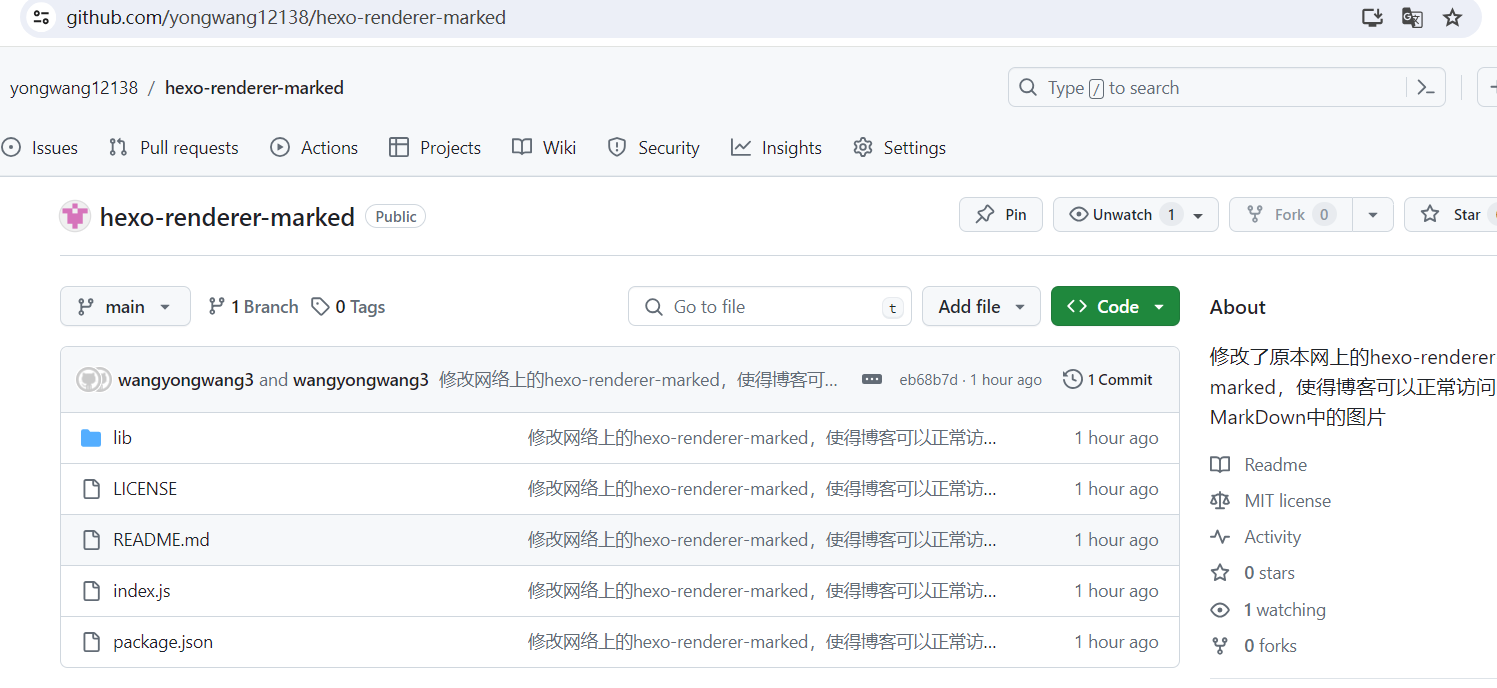1497x688 pixels.
Task: Click the index.js file icon
Action: [92, 591]
